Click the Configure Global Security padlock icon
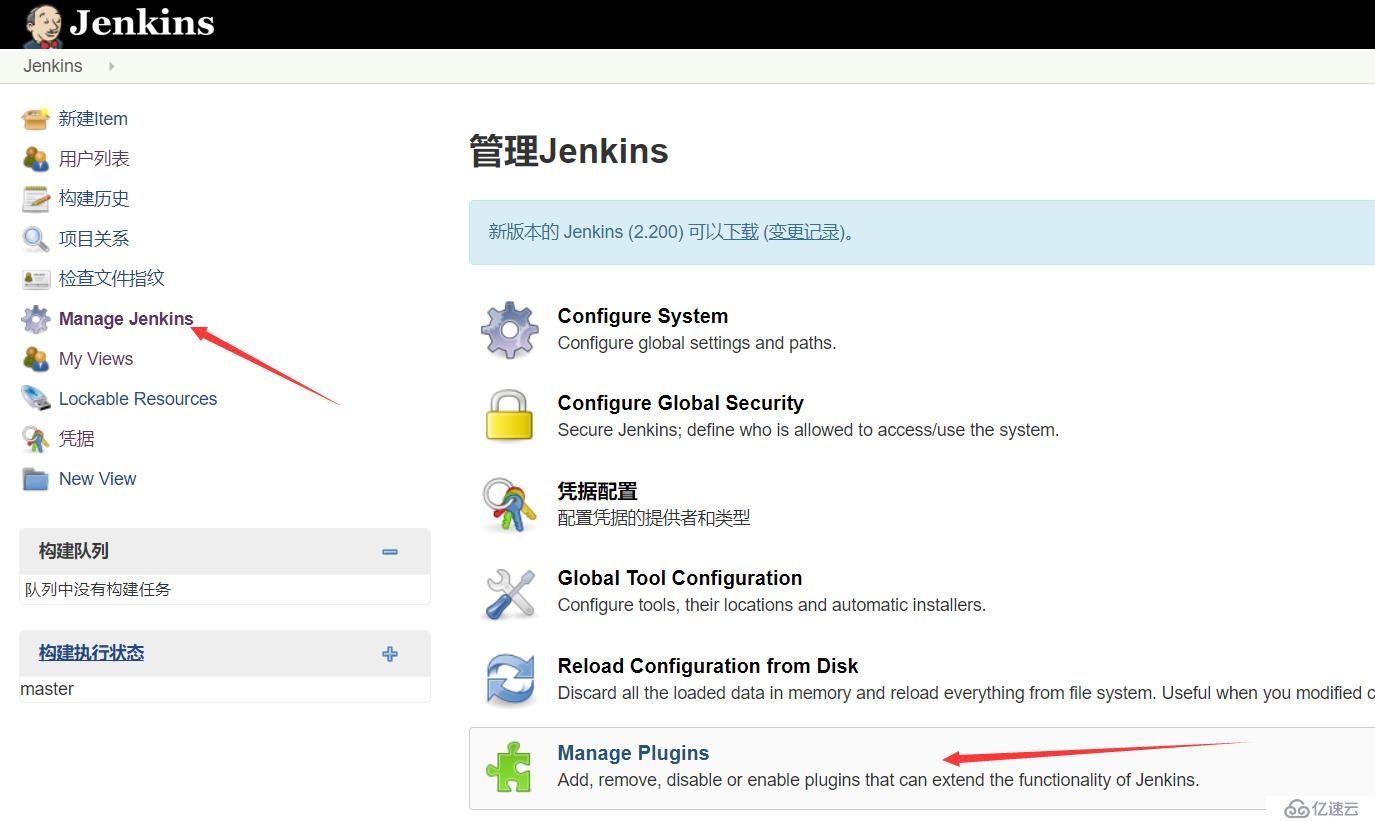This screenshot has width=1375, height=821. [x=510, y=415]
